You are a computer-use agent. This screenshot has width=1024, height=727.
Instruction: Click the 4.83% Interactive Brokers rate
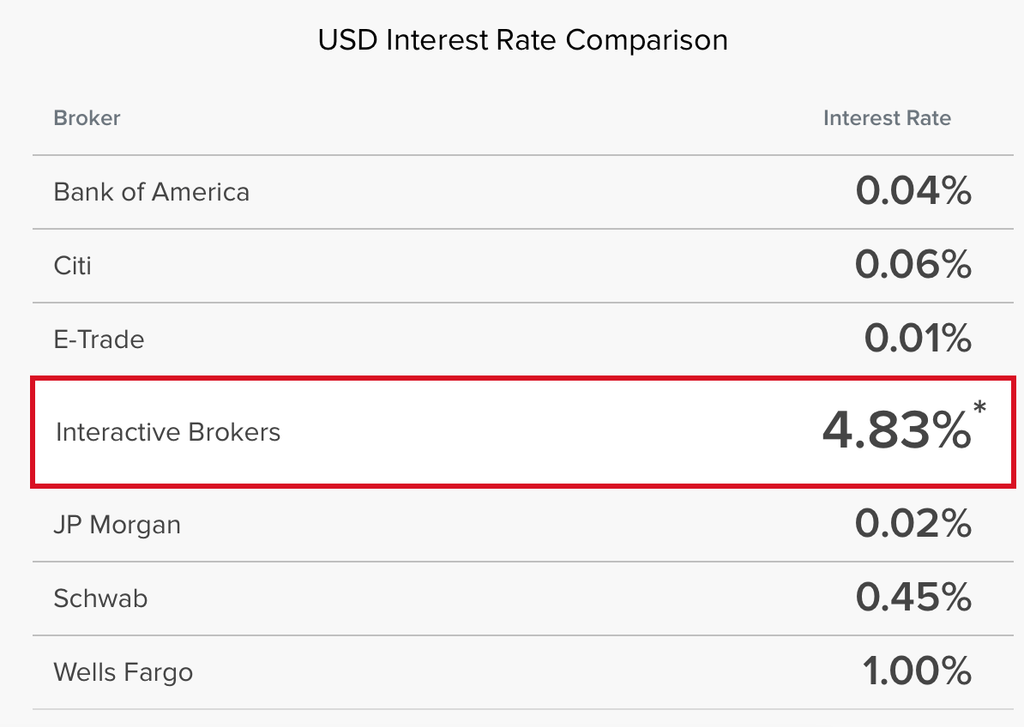point(895,431)
